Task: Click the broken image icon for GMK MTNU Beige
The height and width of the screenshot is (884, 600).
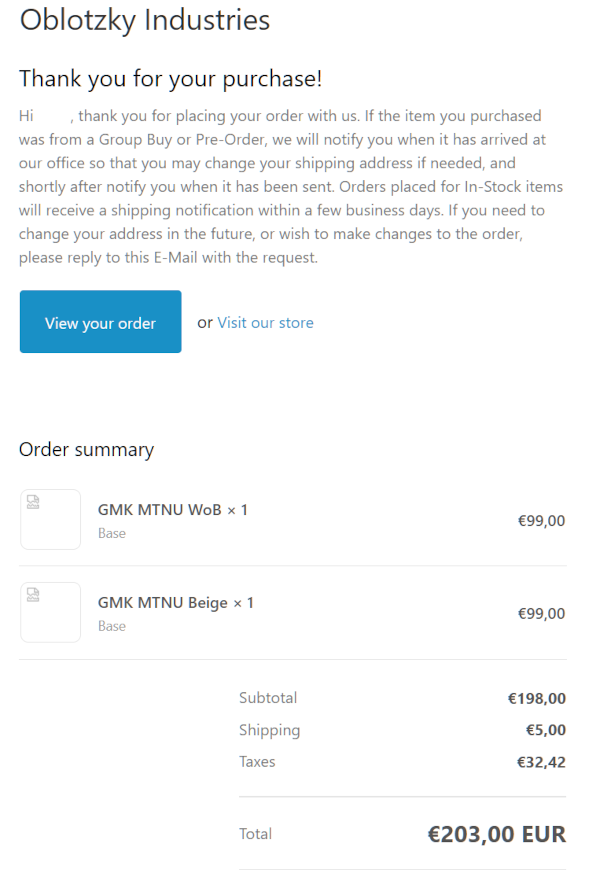Action: tap(33, 595)
